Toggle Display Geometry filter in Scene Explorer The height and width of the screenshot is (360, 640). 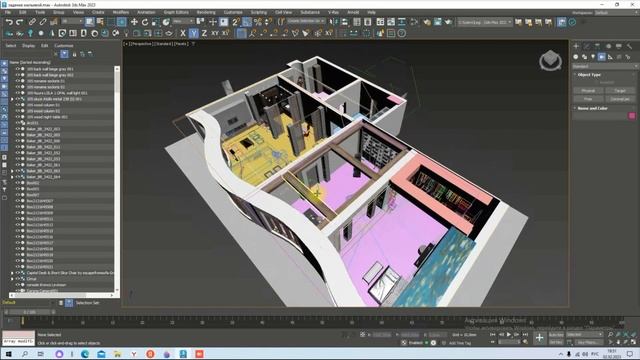[x=4, y=63]
